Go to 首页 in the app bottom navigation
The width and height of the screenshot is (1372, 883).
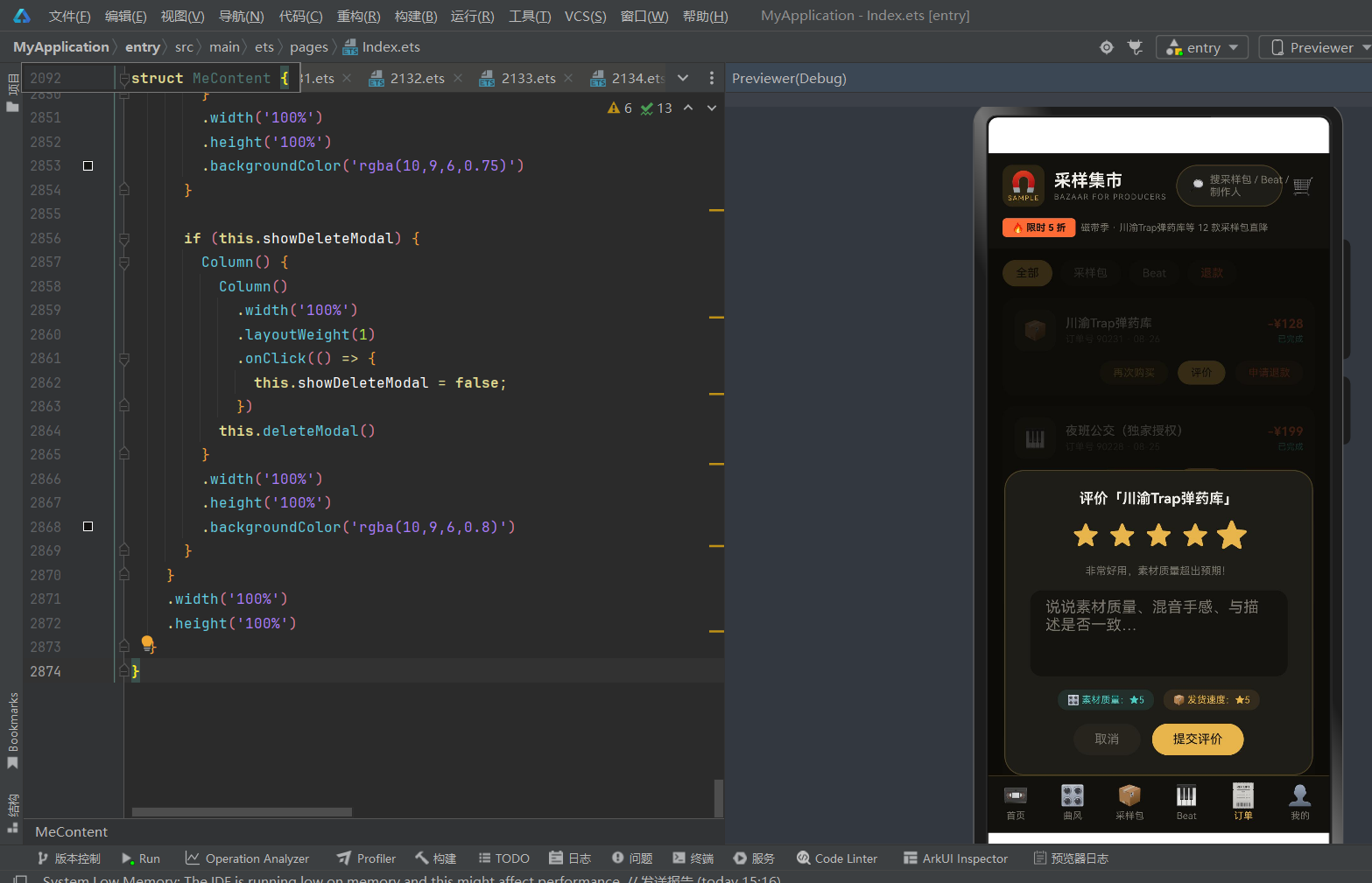1016,802
